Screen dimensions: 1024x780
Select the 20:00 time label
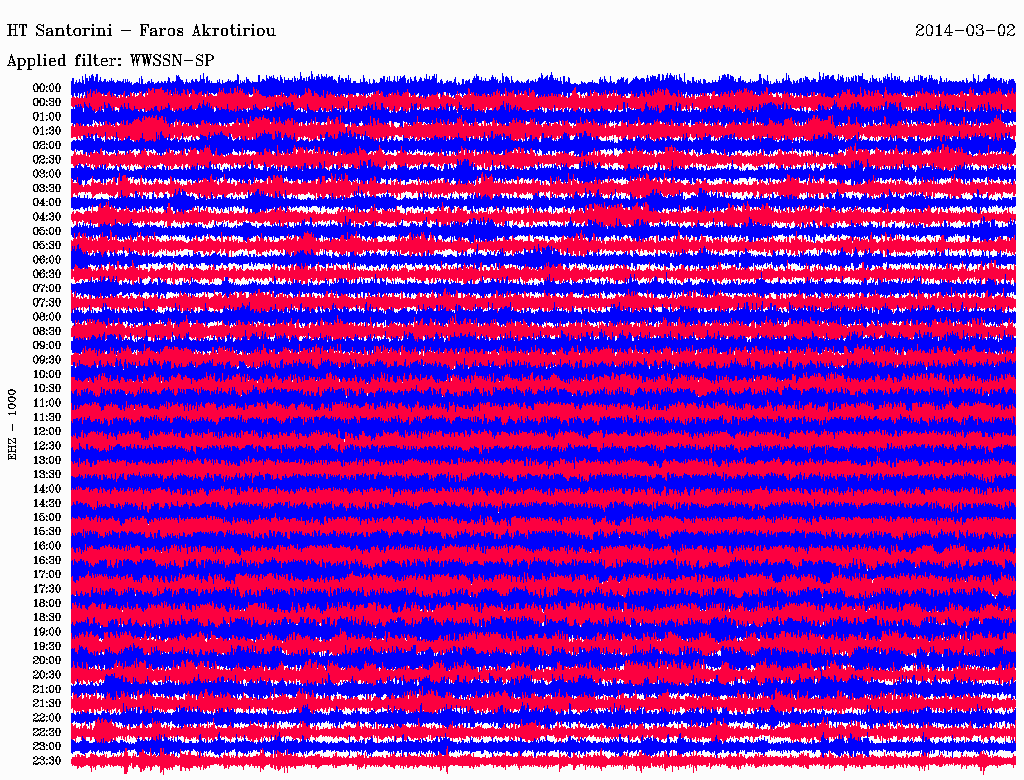click(47, 660)
